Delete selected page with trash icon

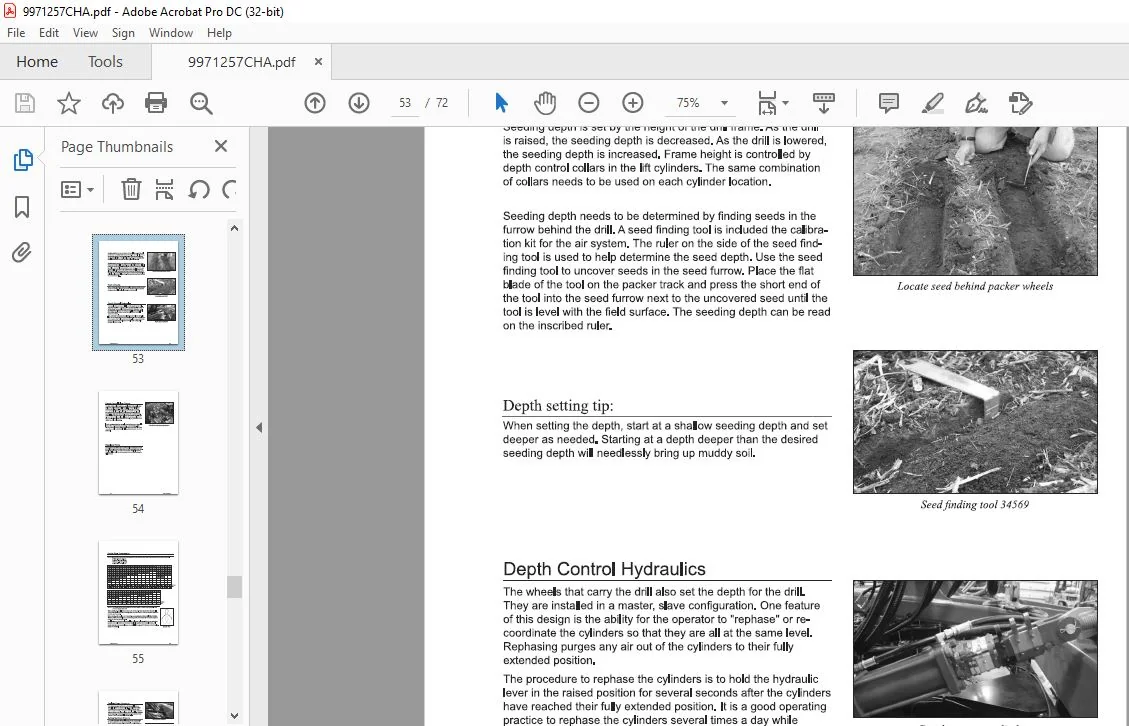(131, 189)
